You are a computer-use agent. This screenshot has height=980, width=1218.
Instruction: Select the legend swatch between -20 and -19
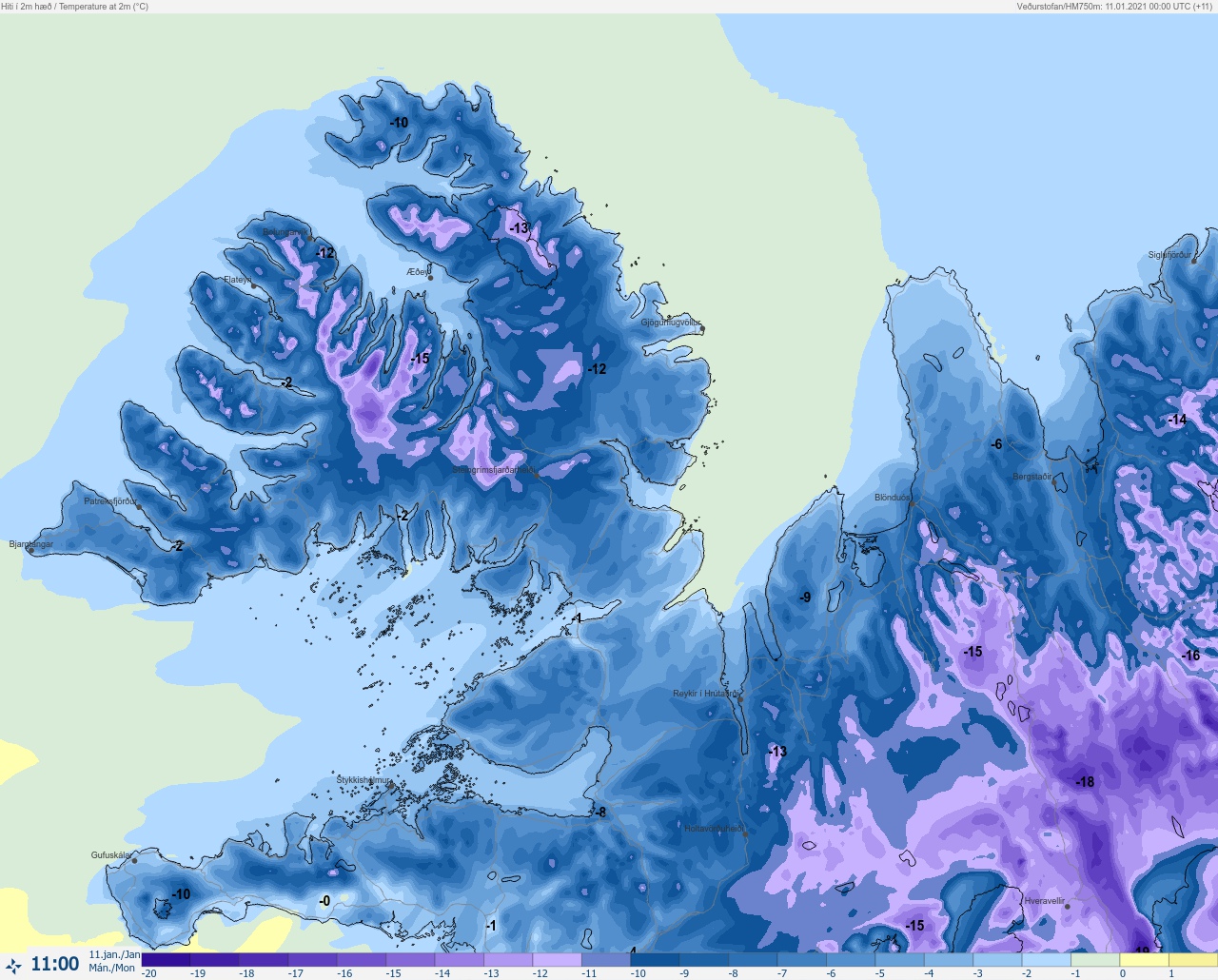pyautogui.click(x=166, y=960)
